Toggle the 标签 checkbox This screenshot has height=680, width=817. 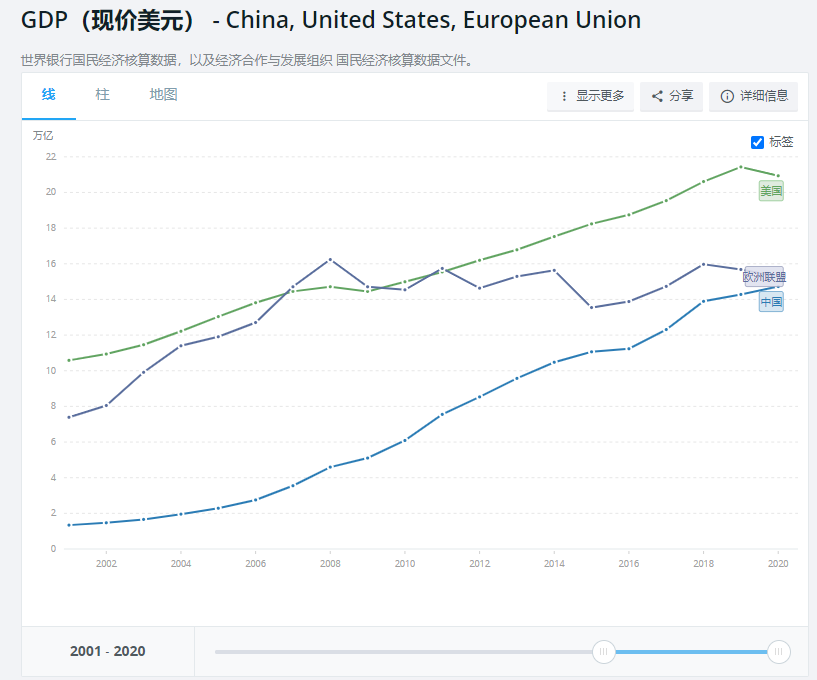[757, 142]
